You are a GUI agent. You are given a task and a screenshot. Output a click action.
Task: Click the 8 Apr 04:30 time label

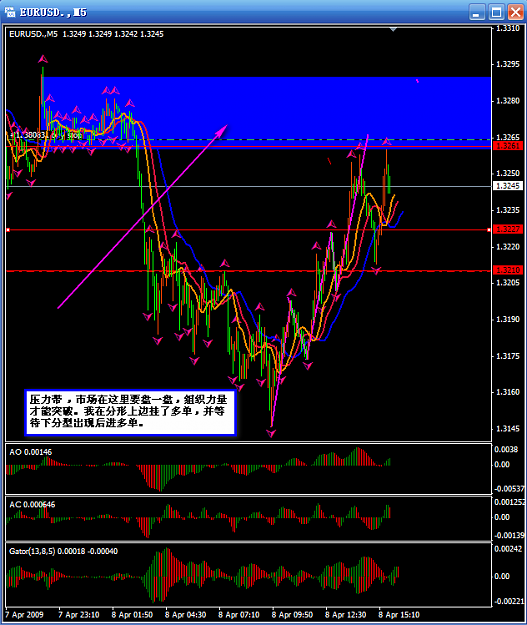tap(185, 615)
